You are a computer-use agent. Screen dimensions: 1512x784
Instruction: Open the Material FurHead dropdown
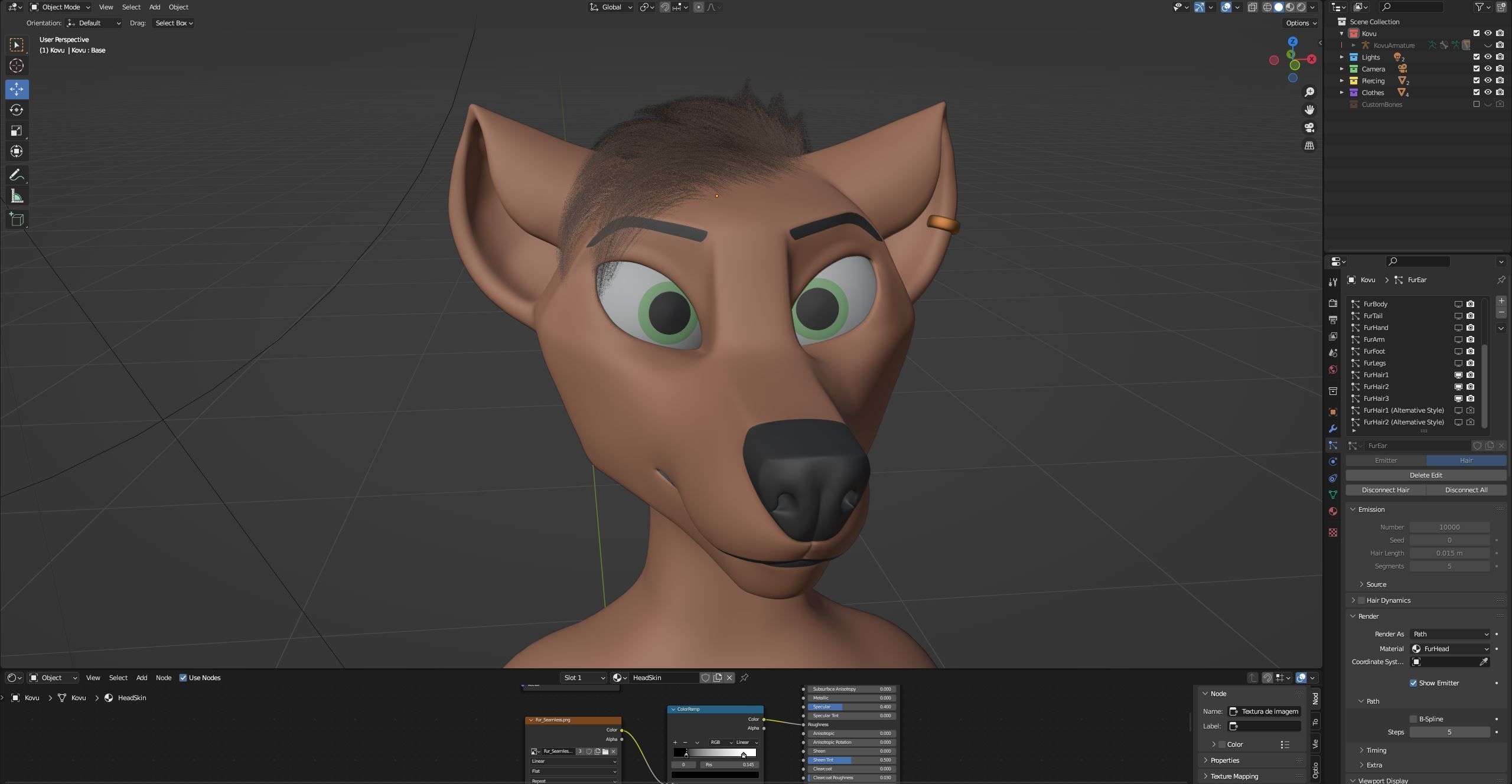click(x=1449, y=649)
